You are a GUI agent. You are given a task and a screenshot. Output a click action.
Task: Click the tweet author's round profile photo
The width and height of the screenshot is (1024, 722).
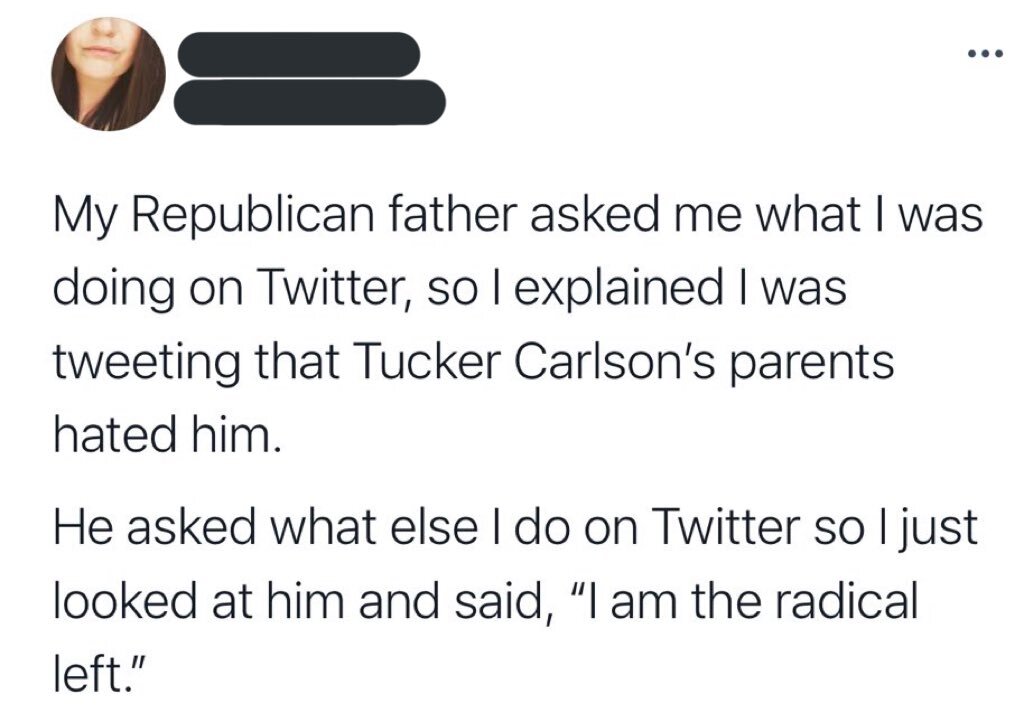pos(108,76)
